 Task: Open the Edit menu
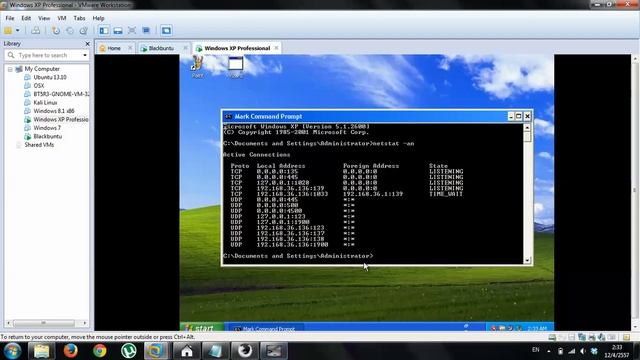[x=26, y=18]
